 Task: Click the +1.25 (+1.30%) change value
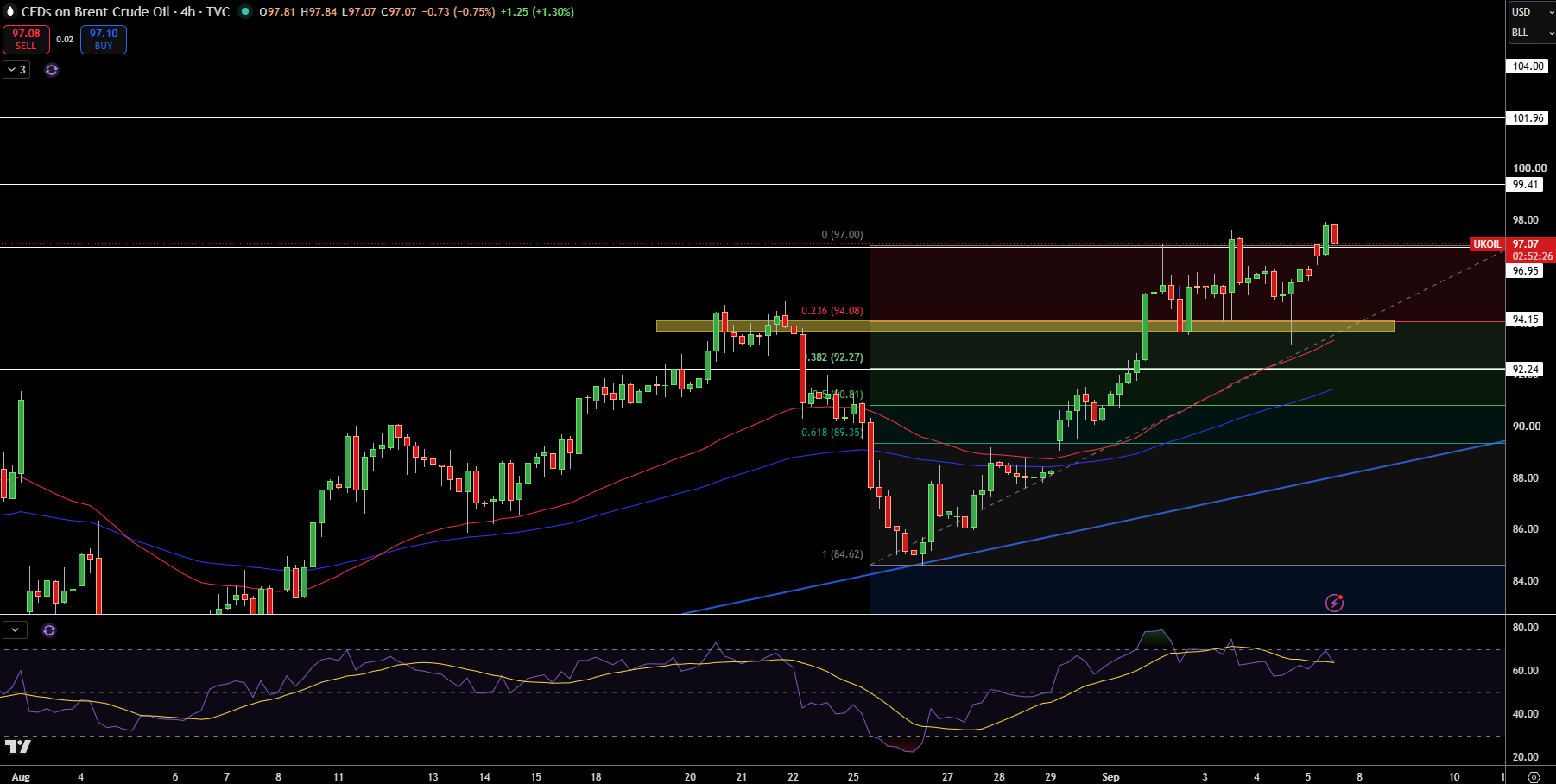click(537, 12)
